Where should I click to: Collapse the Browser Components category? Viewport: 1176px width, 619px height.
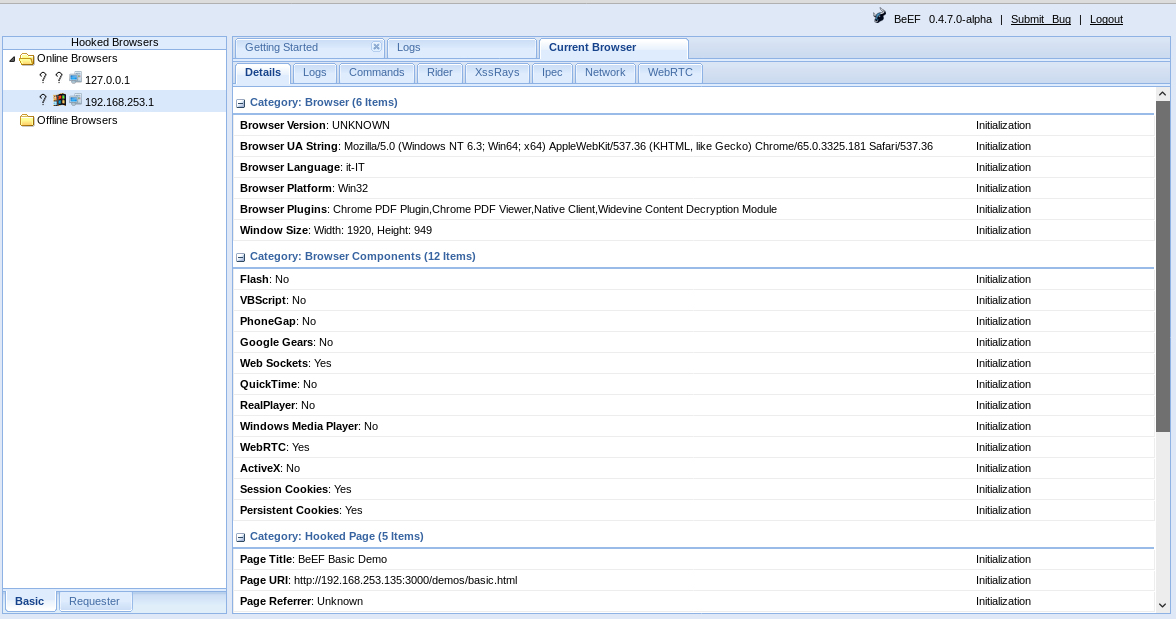click(240, 257)
